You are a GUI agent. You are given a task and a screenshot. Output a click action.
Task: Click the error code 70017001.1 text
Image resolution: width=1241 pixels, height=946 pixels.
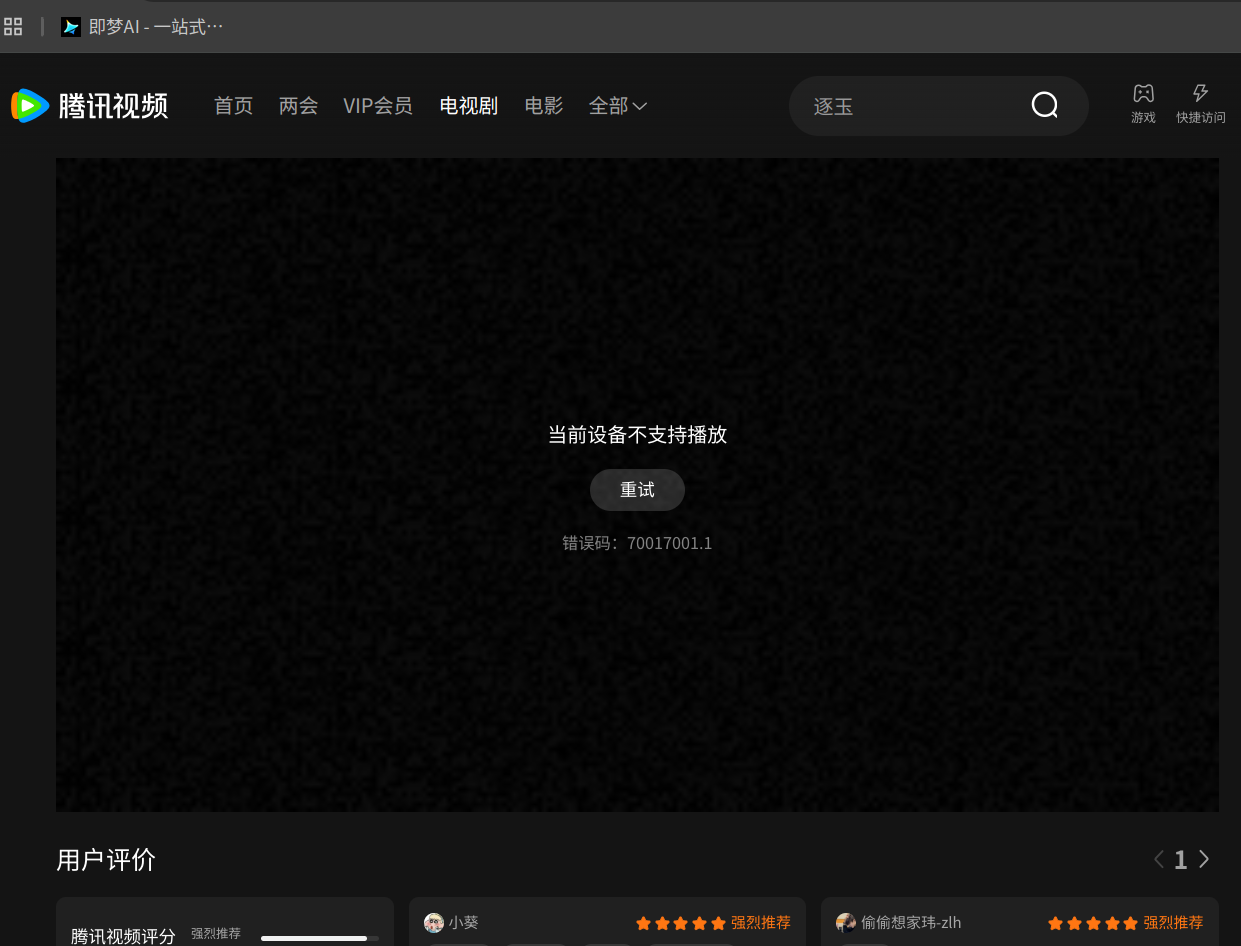pyautogui.click(x=637, y=543)
